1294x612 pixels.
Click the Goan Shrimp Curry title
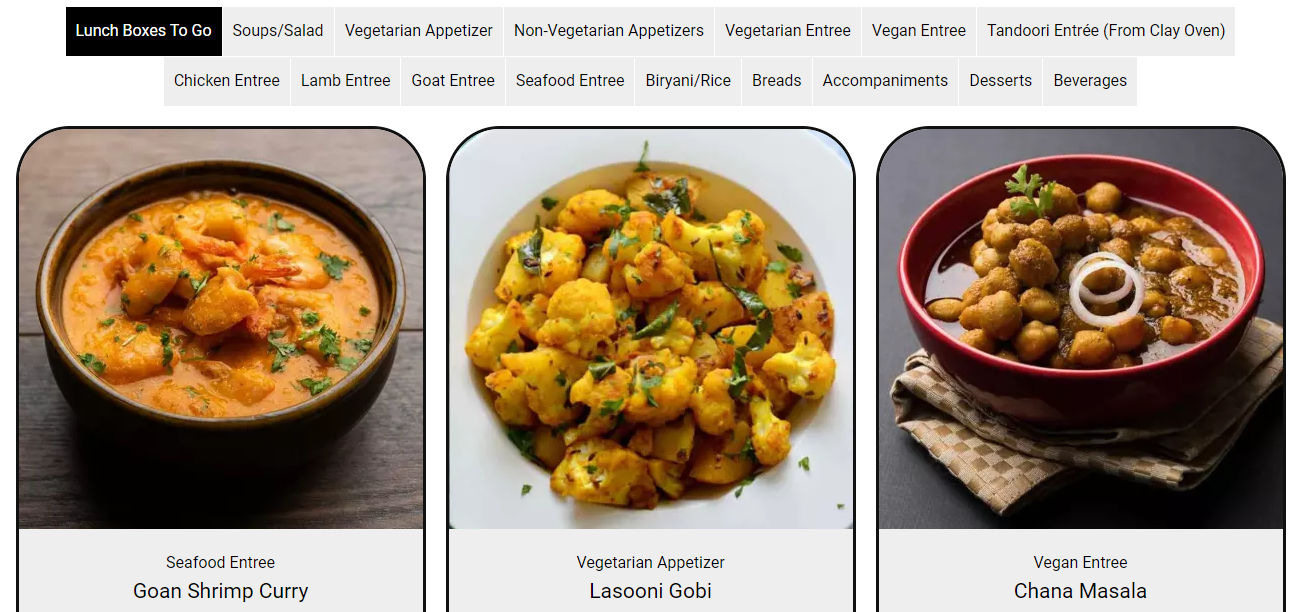point(221,591)
